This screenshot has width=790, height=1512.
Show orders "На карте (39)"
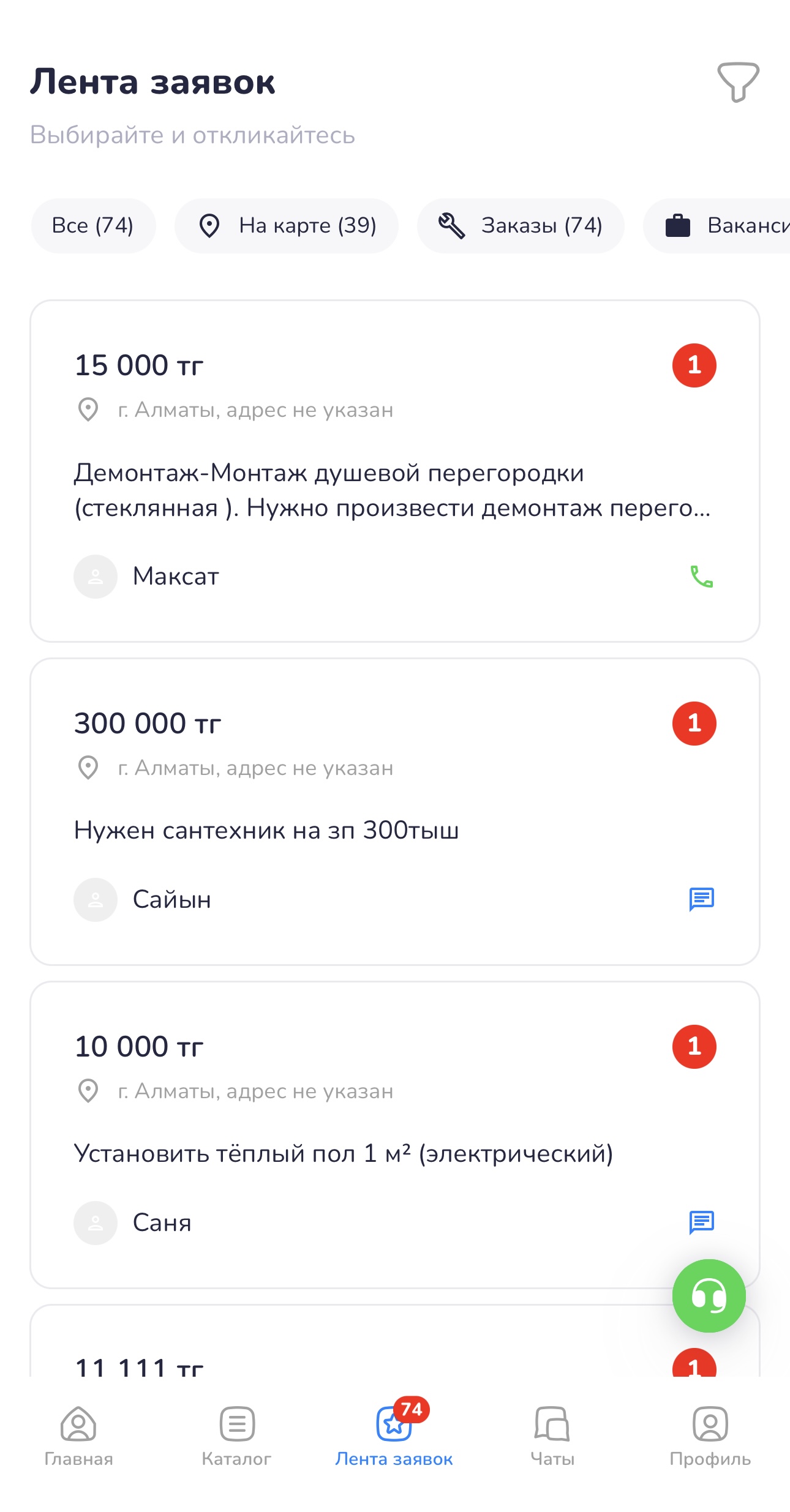tap(287, 226)
